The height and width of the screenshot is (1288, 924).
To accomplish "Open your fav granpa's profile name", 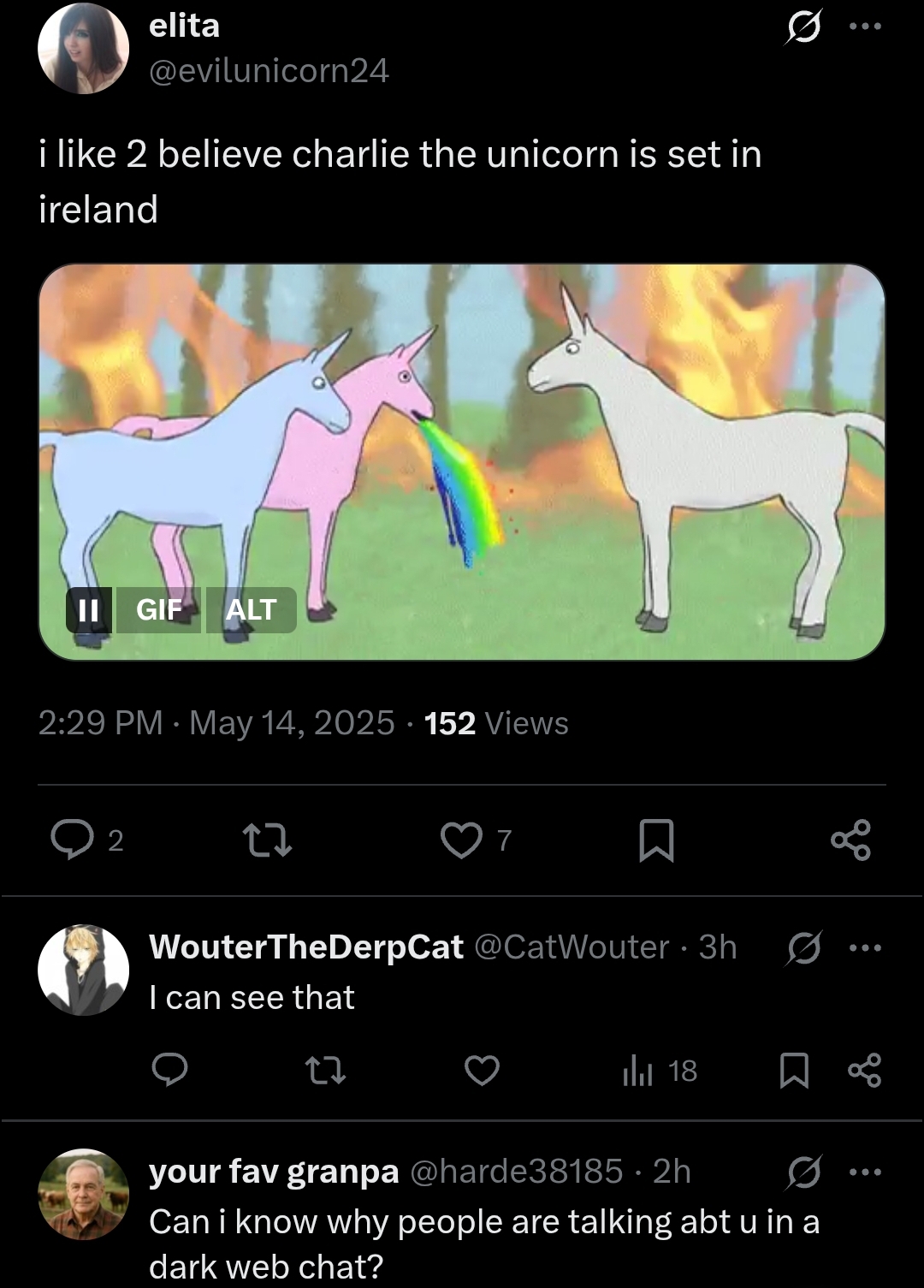I will pos(274,1171).
